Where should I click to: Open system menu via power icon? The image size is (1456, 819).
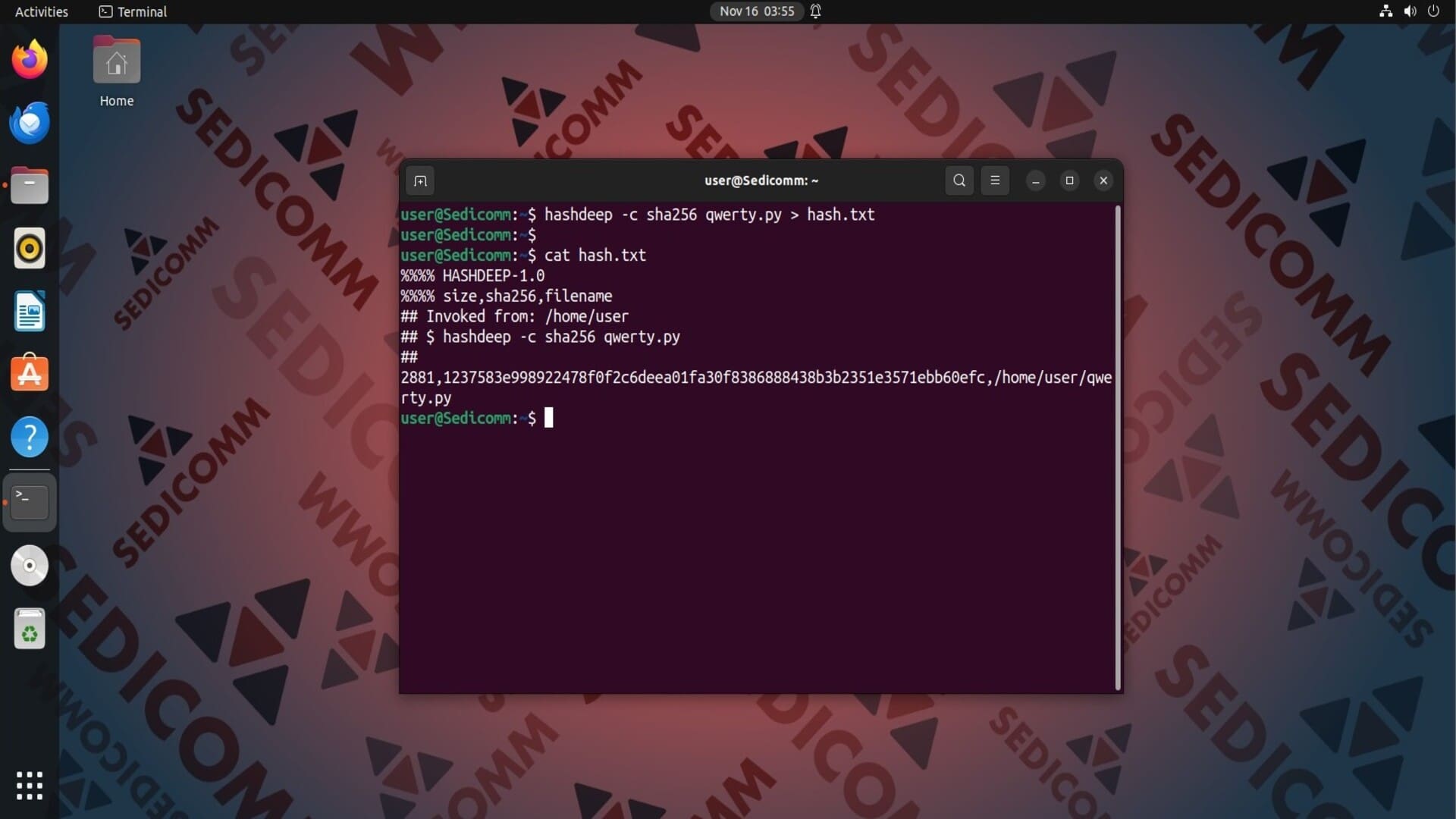[1433, 11]
